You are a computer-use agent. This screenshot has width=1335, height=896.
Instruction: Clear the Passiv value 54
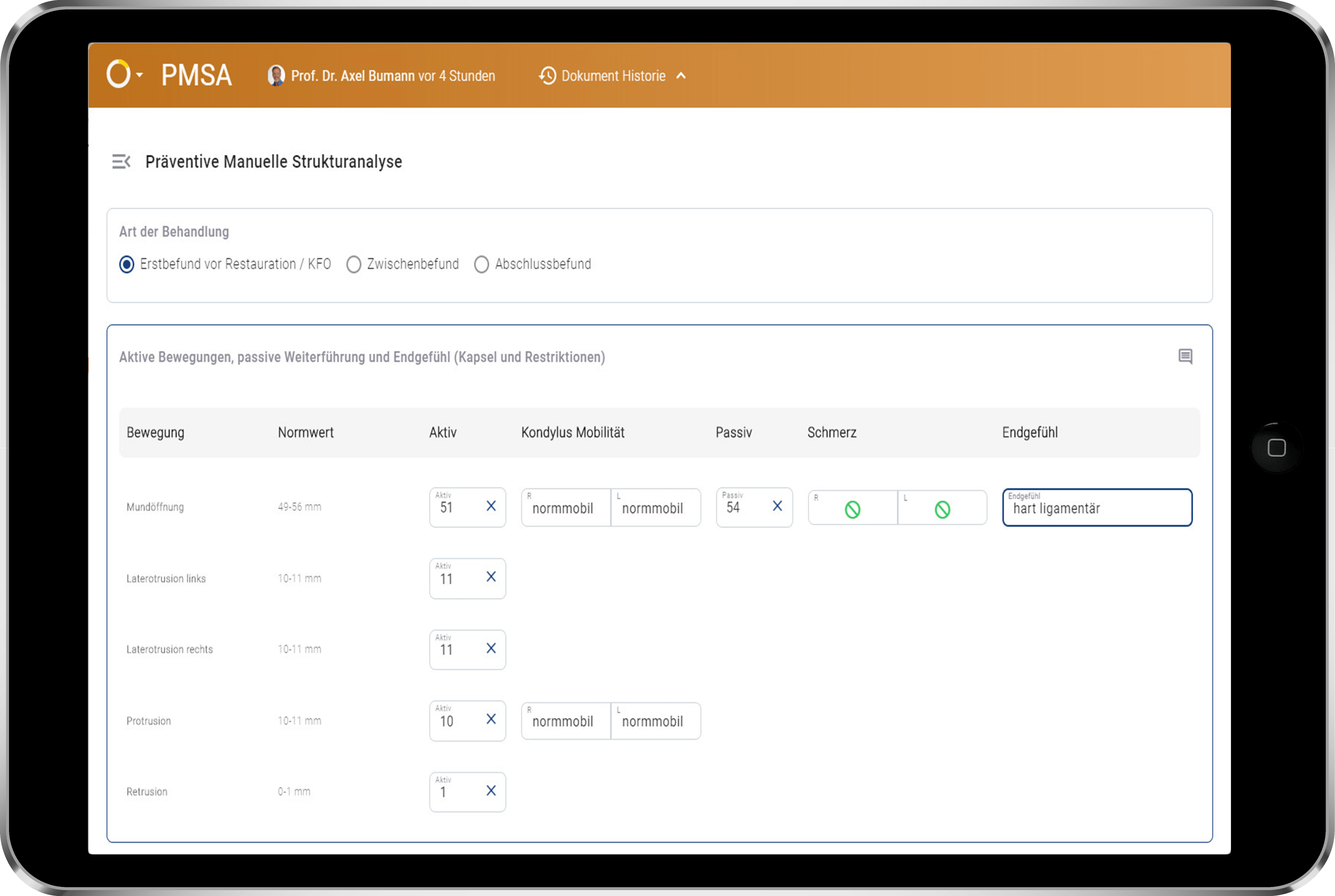pyautogui.click(x=777, y=506)
